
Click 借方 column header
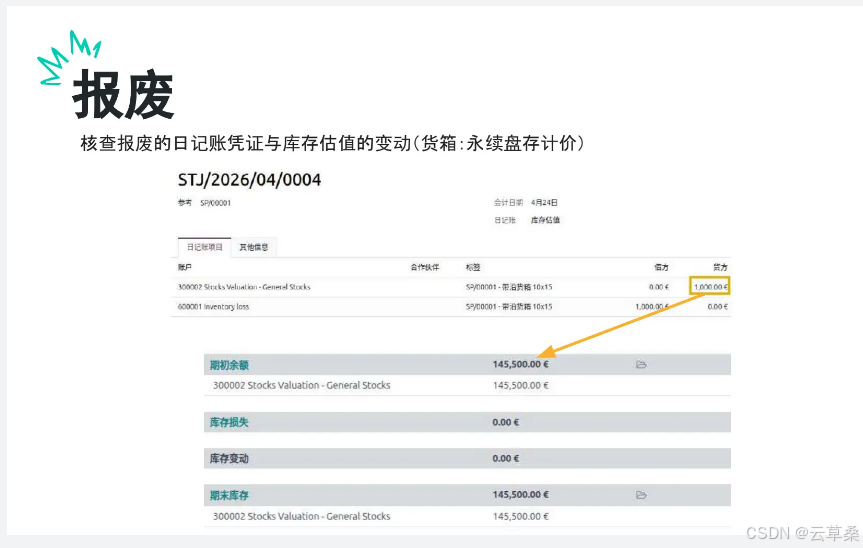[x=661, y=267]
